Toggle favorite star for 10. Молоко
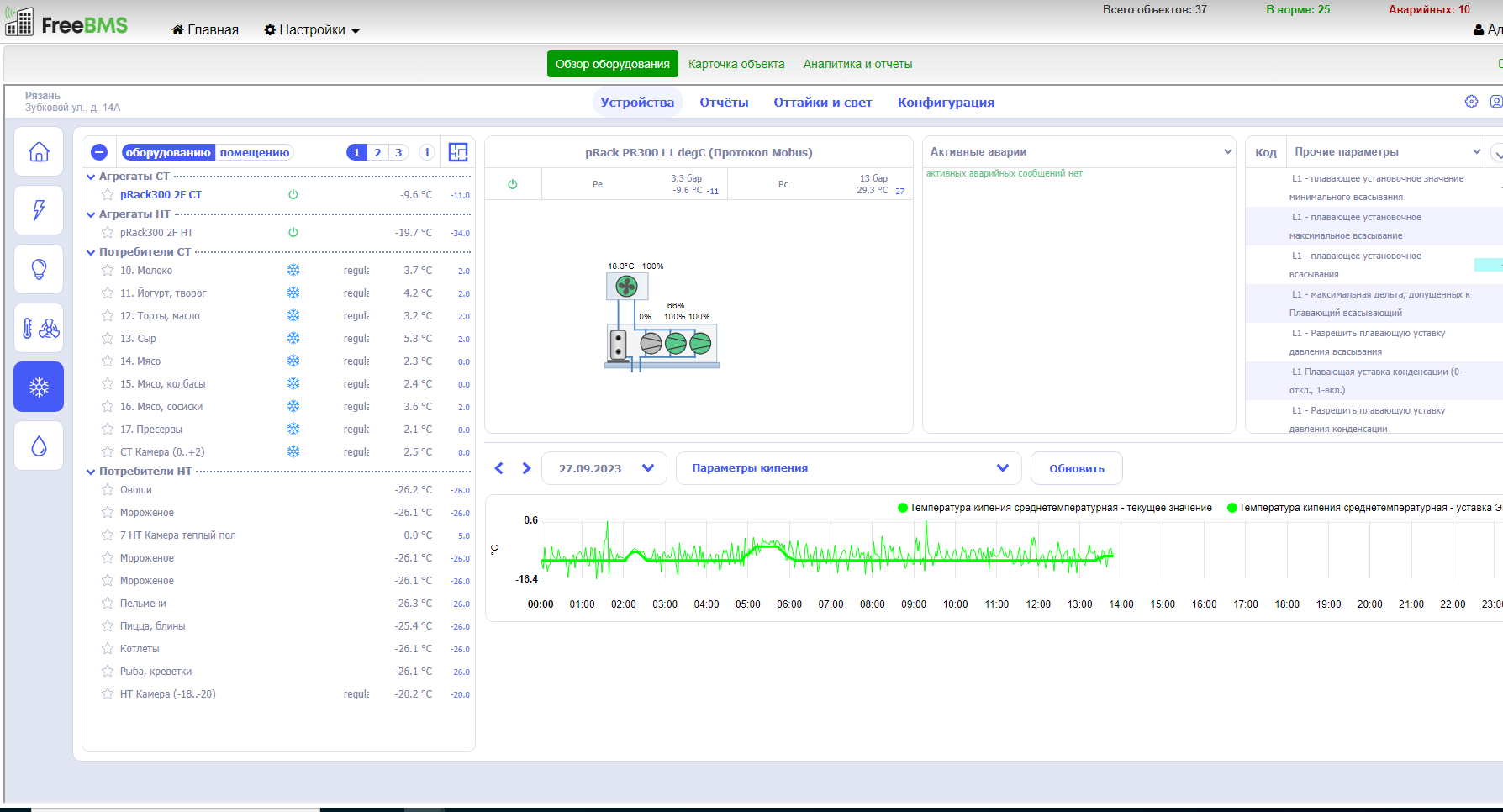 tap(108, 271)
